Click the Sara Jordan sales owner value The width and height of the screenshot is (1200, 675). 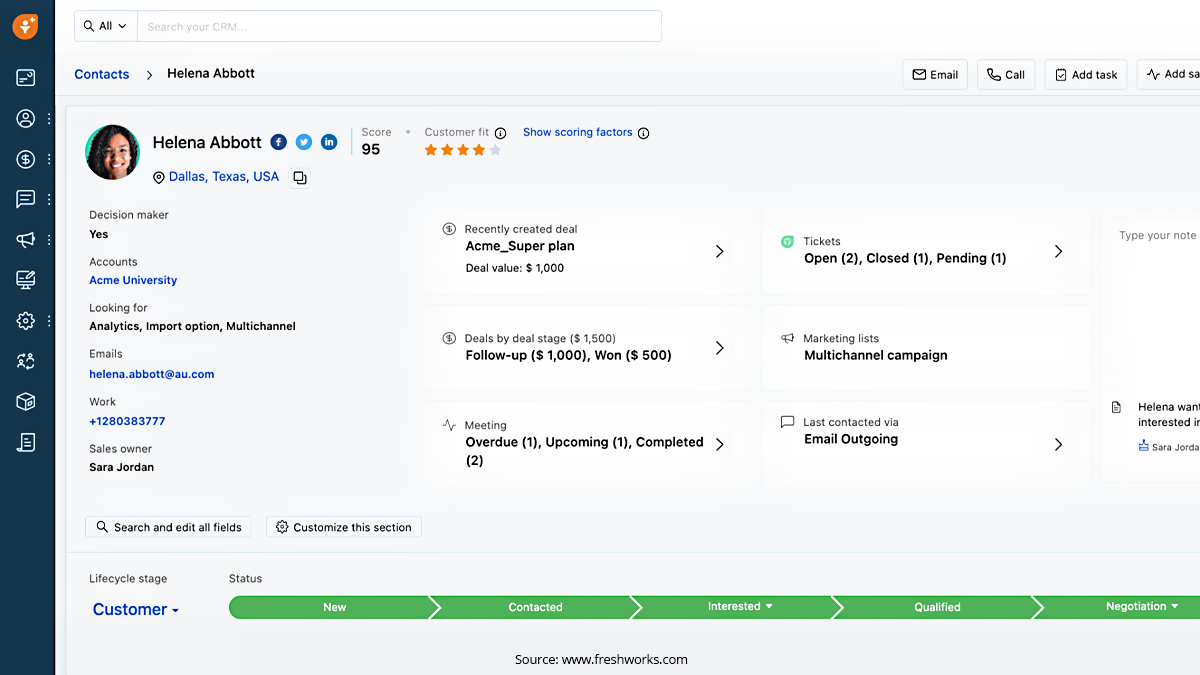[x=122, y=467]
